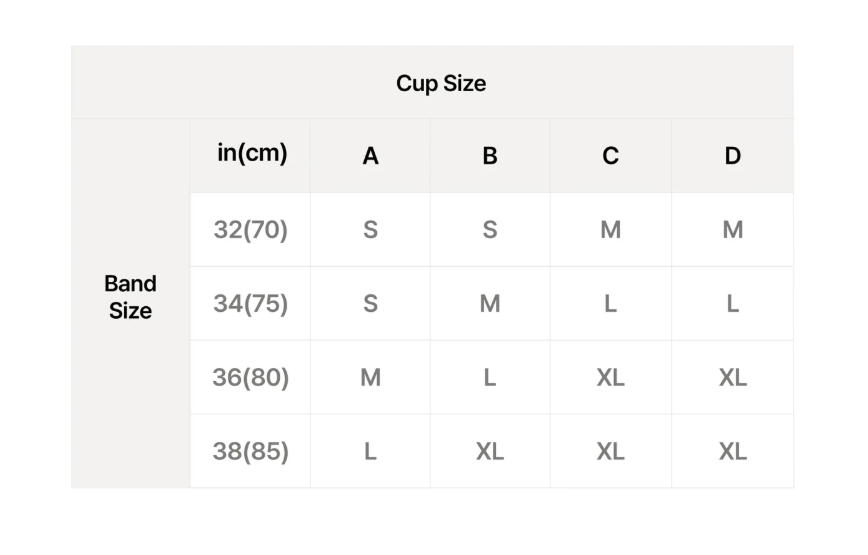Select the Band Size label cell

pos(130,297)
